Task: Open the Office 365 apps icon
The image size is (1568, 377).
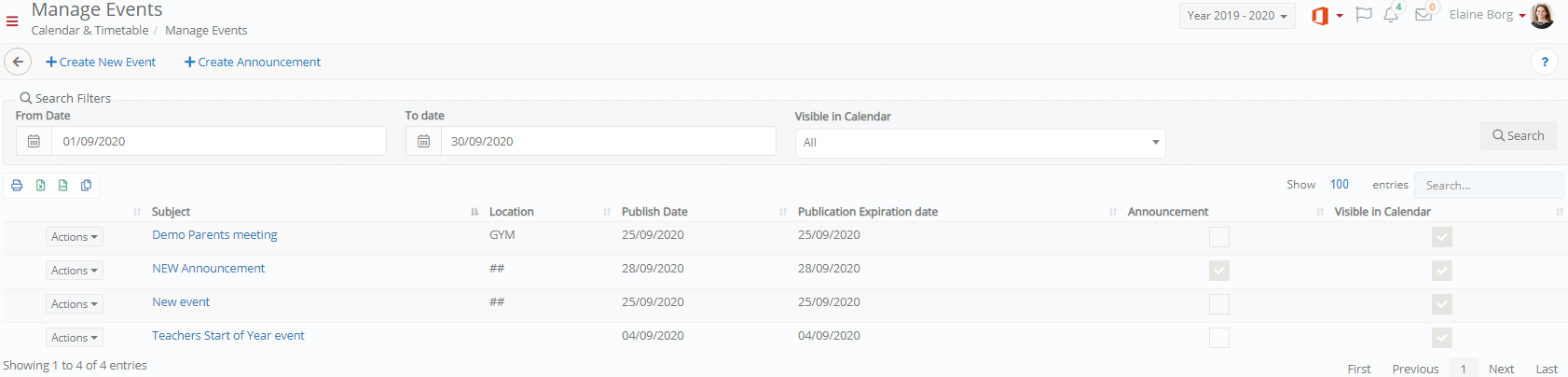Action: 1320,16
